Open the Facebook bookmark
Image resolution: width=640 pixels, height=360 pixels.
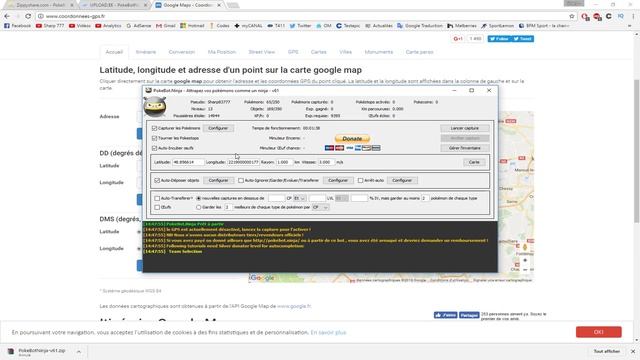(18, 25)
